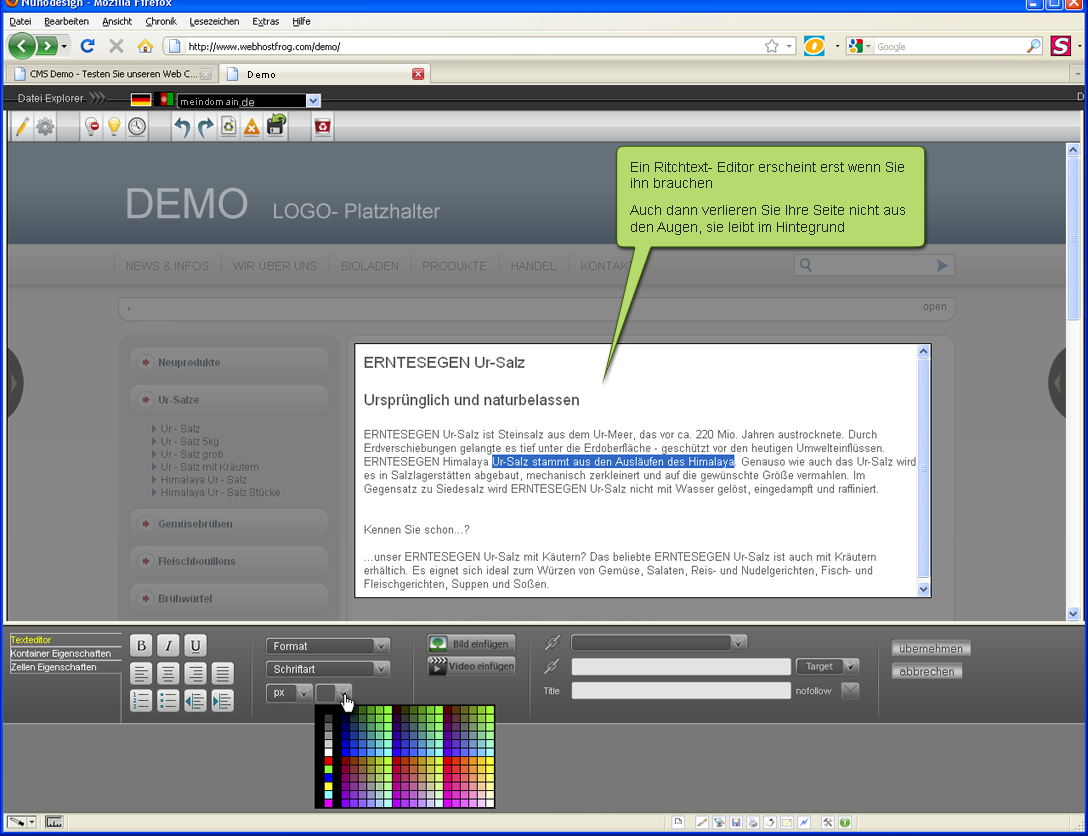
Task: Click the site search magnifier icon
Action: (x=806, y=265)
